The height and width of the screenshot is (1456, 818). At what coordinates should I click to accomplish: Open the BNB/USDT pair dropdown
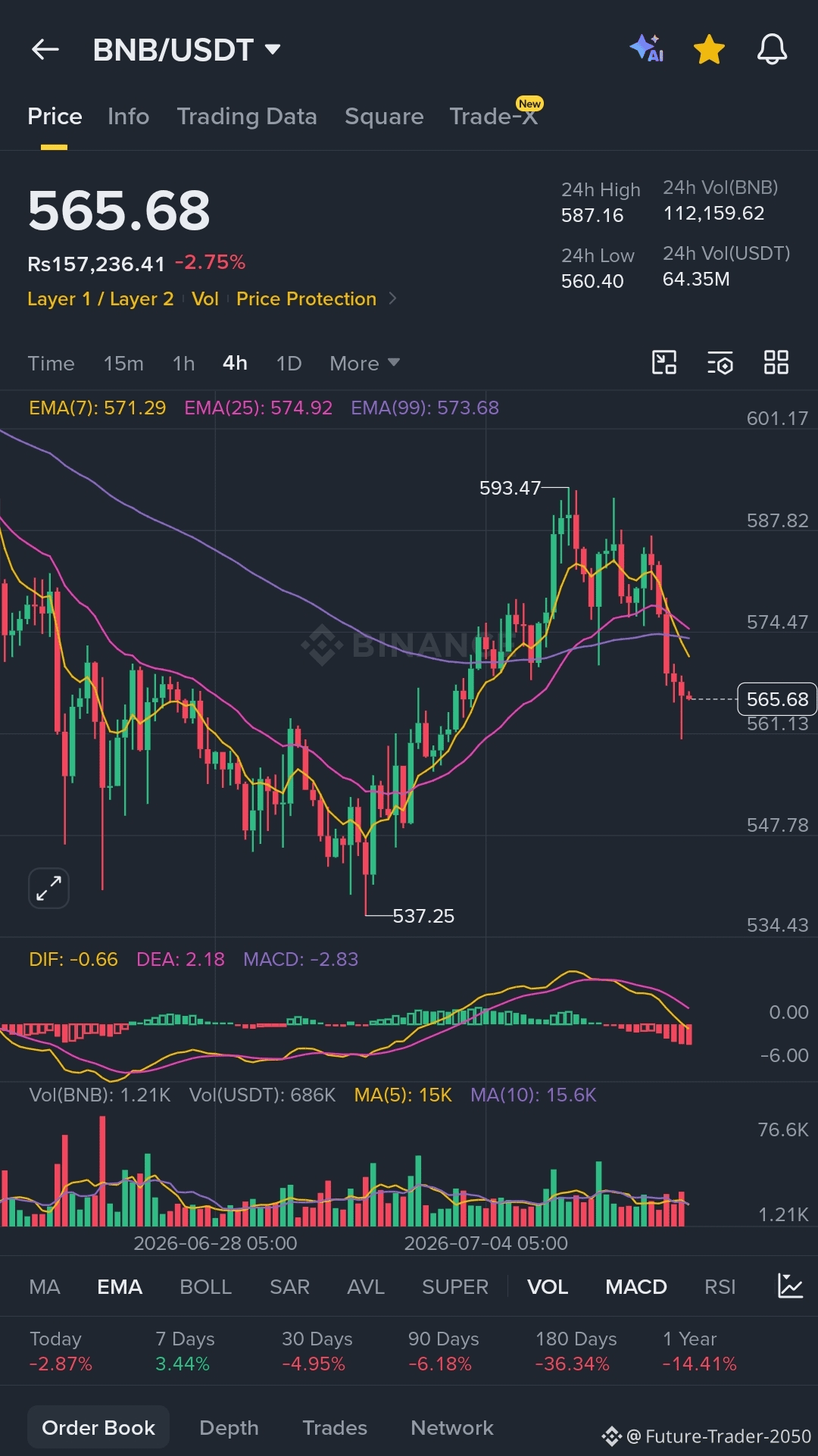(x=187, y=50)
